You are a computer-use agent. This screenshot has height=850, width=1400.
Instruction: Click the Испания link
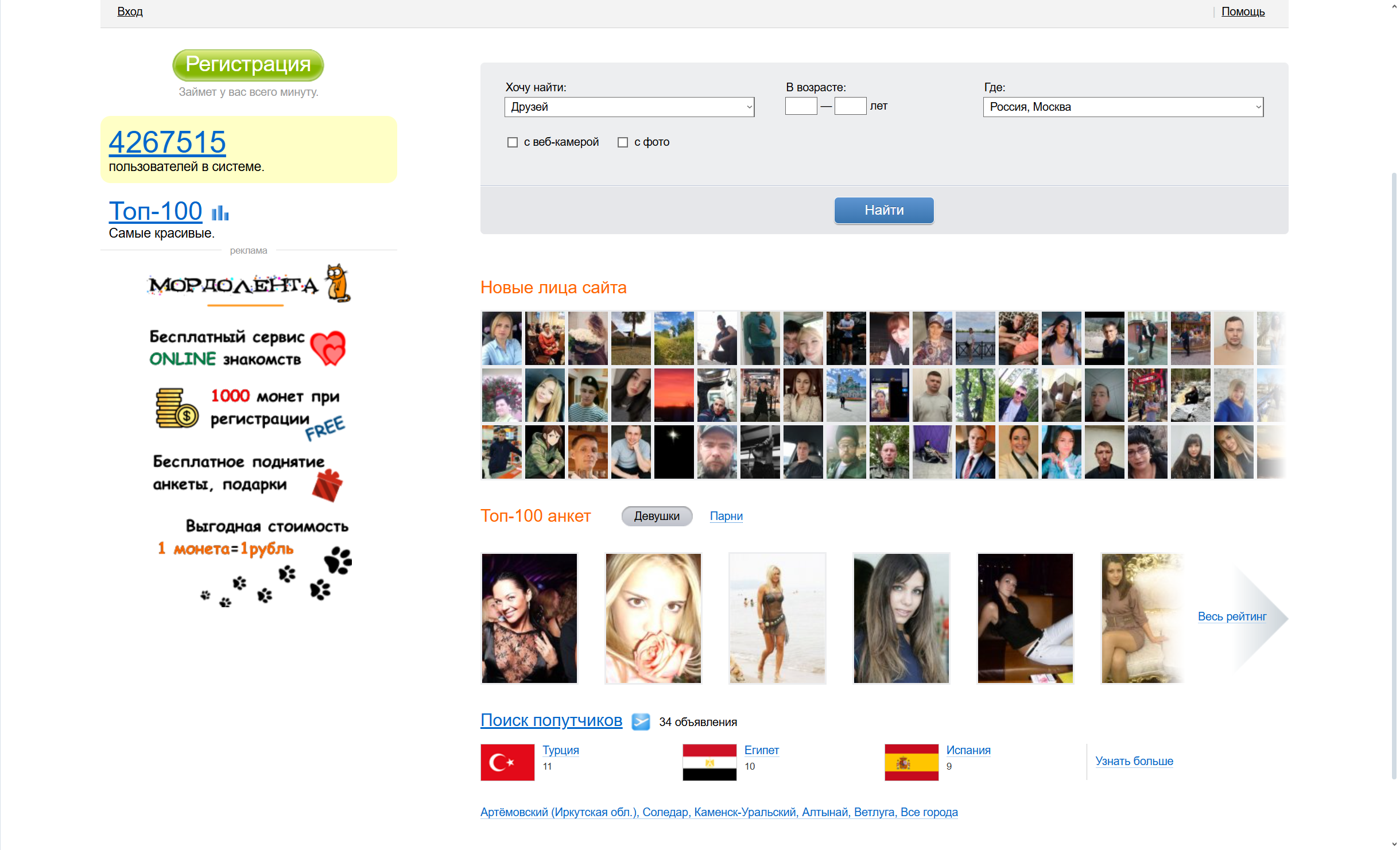[968, 750]
